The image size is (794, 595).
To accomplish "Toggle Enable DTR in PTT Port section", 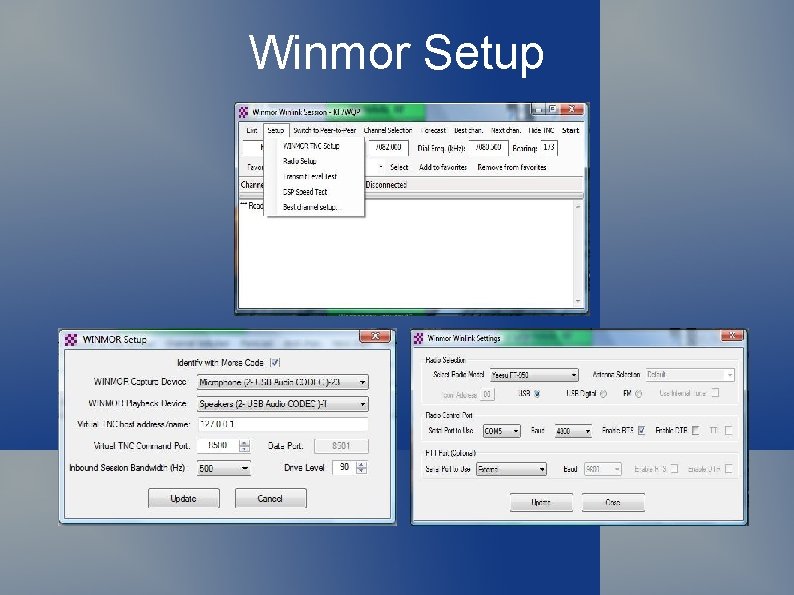I will (x=729, y=469).
